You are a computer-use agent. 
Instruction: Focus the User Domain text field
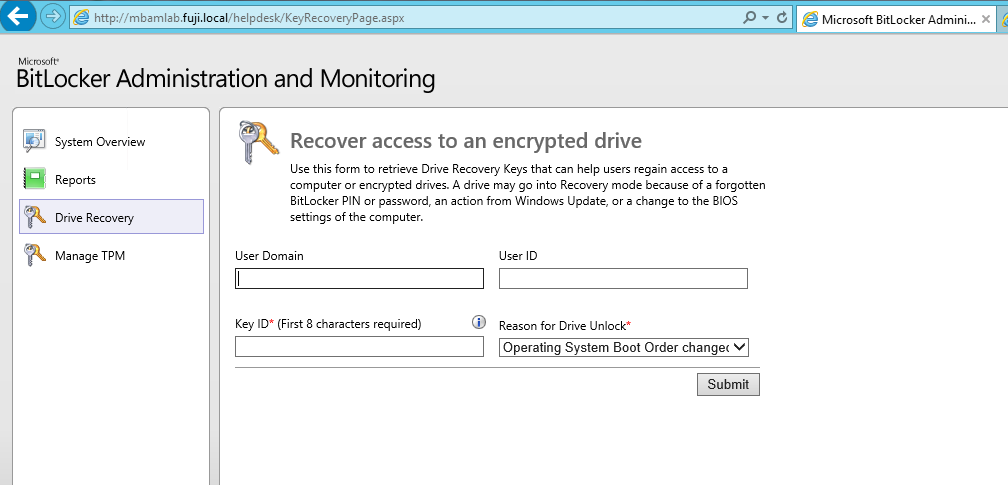(x=359, y=279)
